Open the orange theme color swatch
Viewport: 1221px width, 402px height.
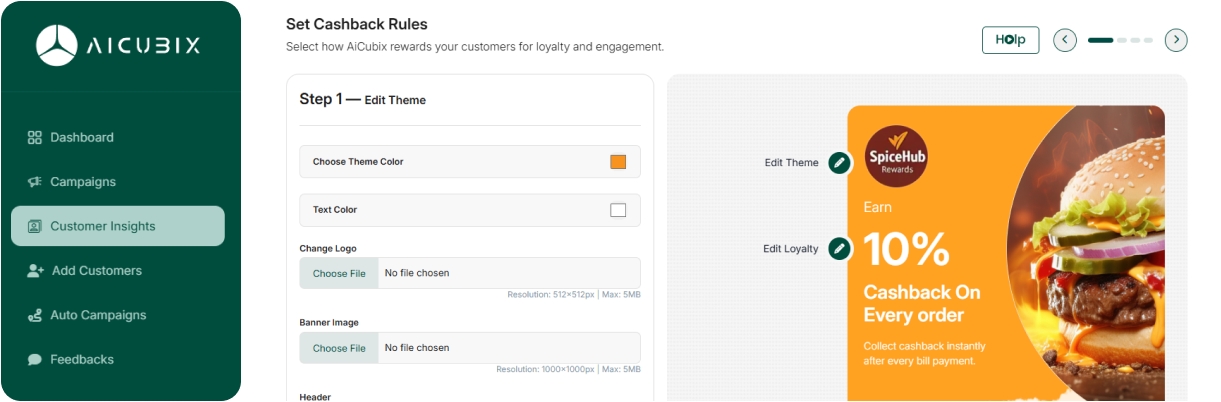click(x=618, y=162)
